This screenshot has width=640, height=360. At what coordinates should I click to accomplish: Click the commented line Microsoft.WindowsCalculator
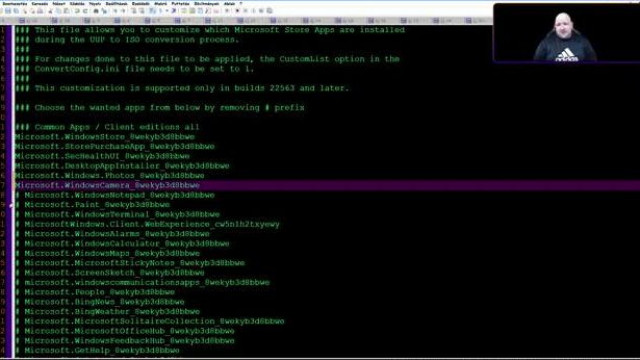[122, 244]
